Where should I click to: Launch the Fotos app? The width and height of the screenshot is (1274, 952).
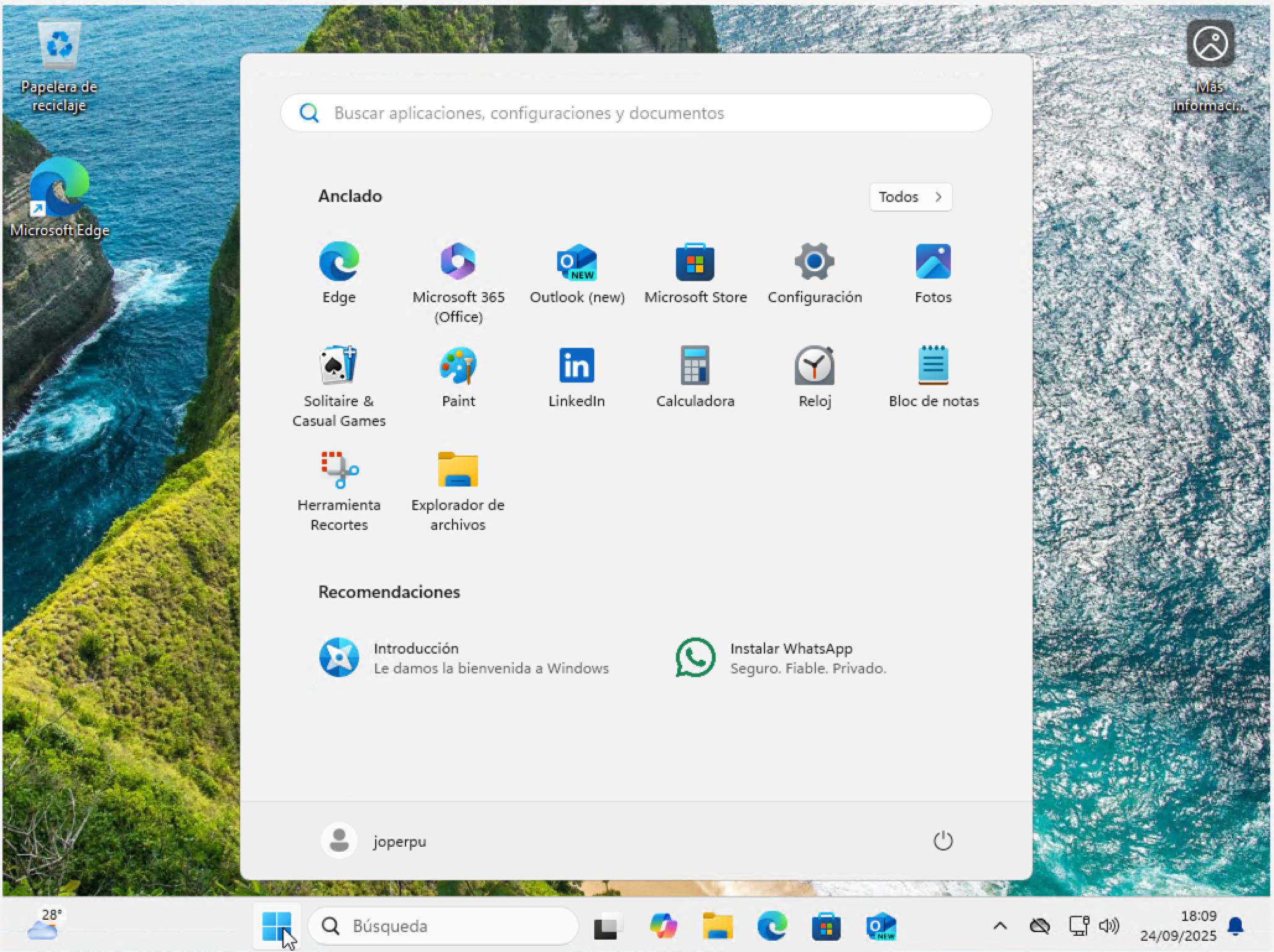pos(933,273)
